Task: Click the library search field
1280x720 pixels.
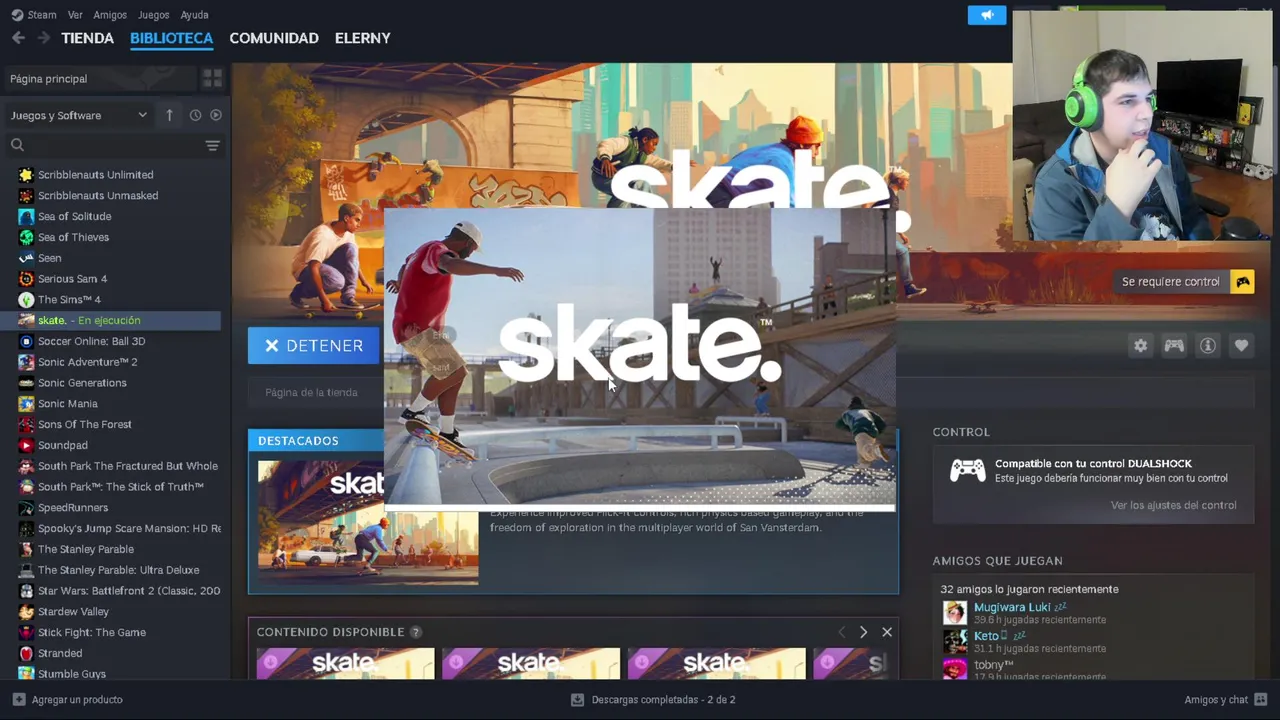Action: click(103, 146)
